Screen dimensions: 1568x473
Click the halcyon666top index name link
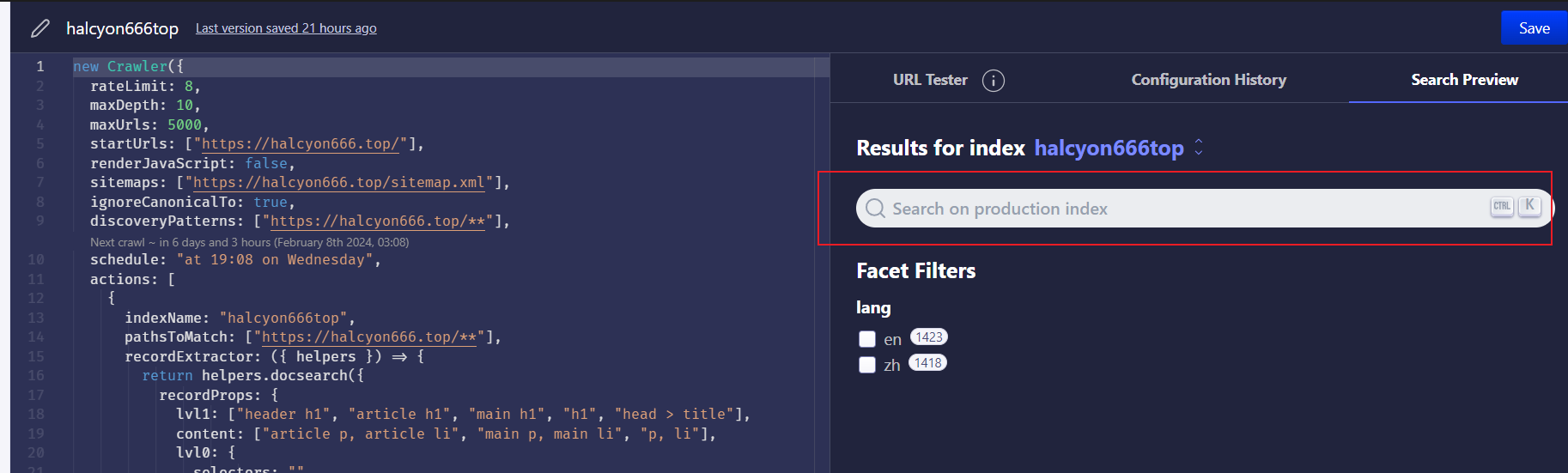[1109, 149]
